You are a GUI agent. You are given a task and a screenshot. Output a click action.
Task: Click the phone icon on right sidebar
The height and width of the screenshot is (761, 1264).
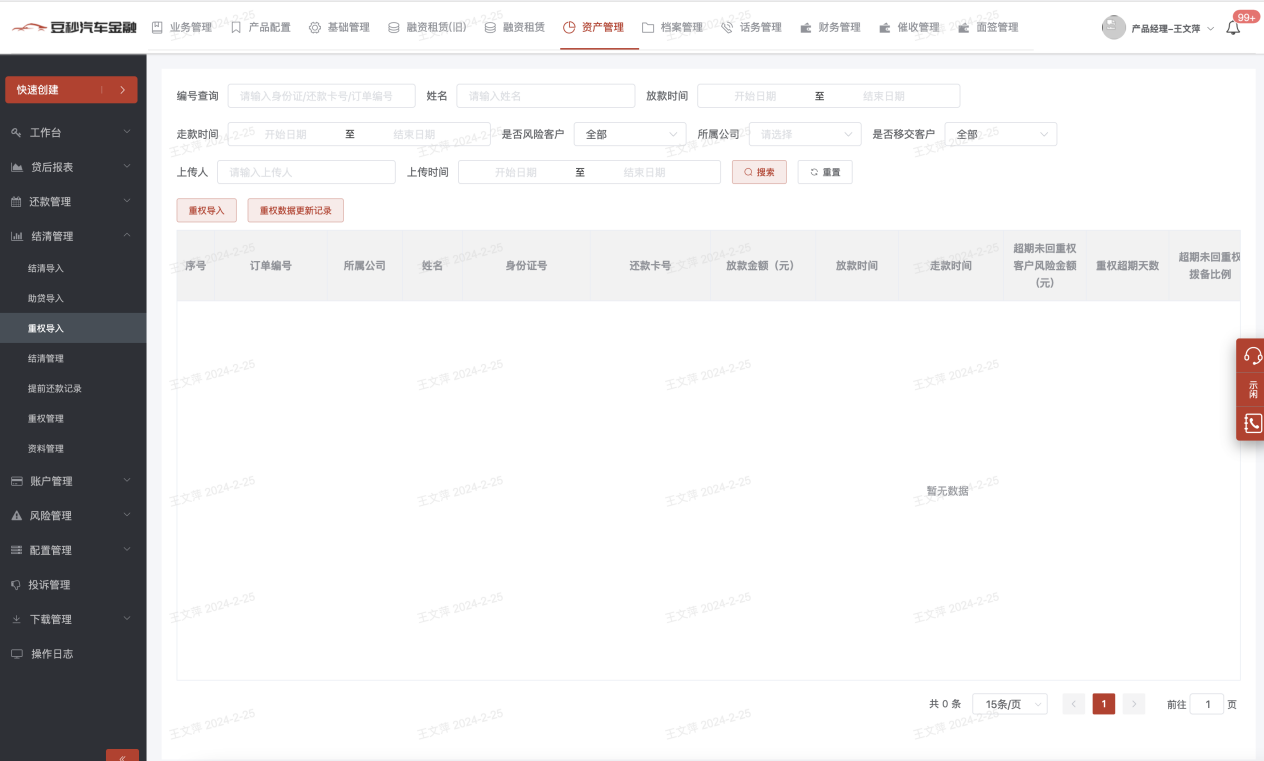pyautogui.click(x=1252, y=424)
